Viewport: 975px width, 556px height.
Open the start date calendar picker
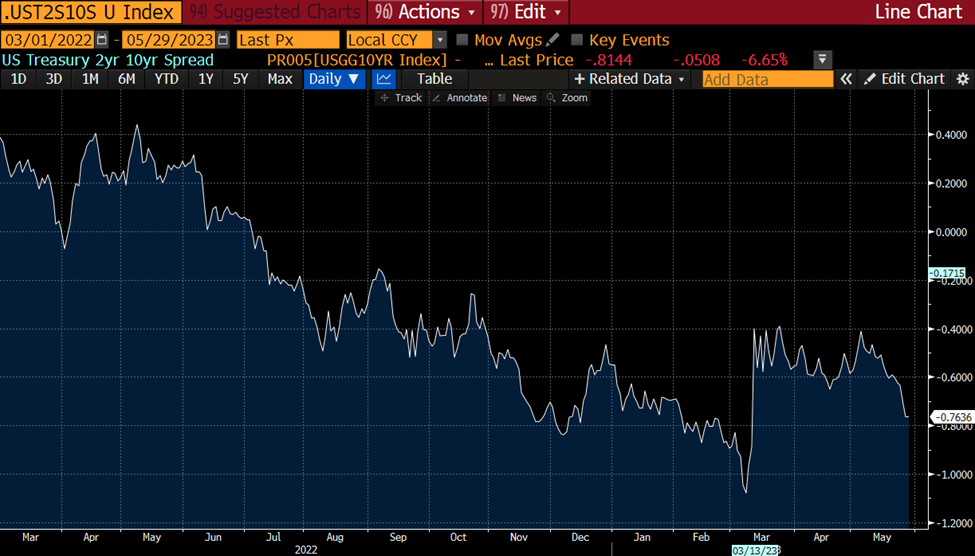[x=102, y=40]
